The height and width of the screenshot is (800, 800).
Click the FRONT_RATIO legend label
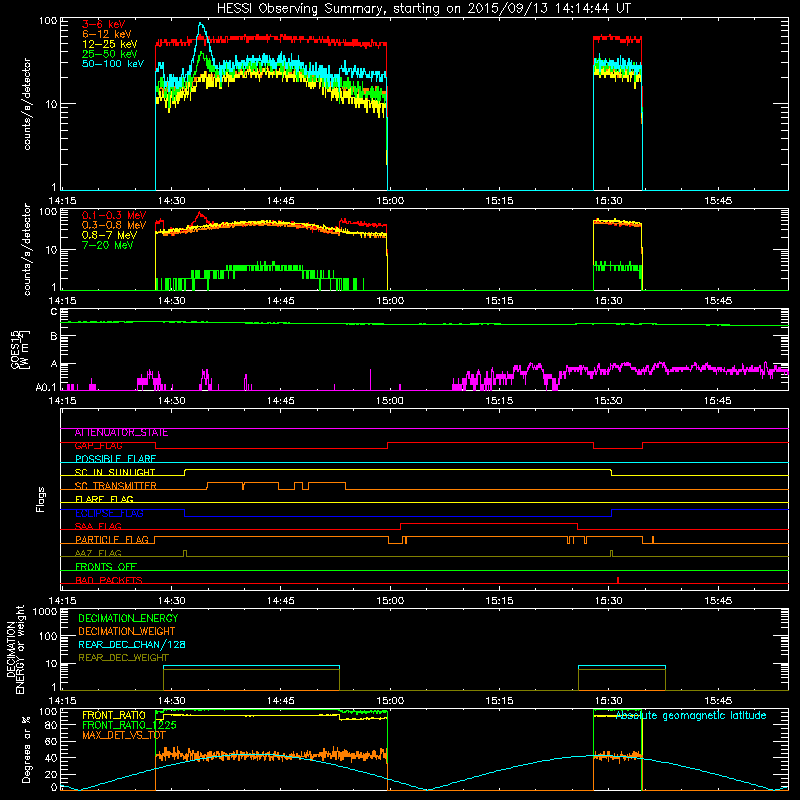tap(114, 716)
